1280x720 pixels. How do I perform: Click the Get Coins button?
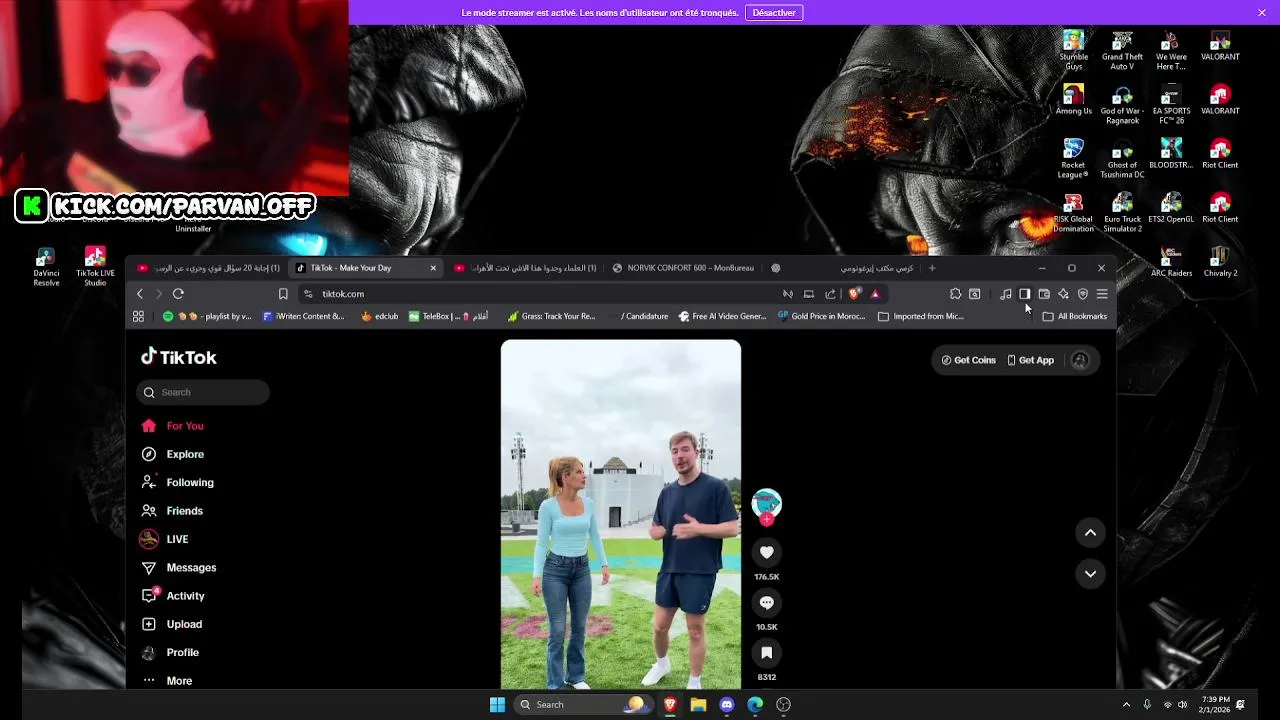point(969,360)
